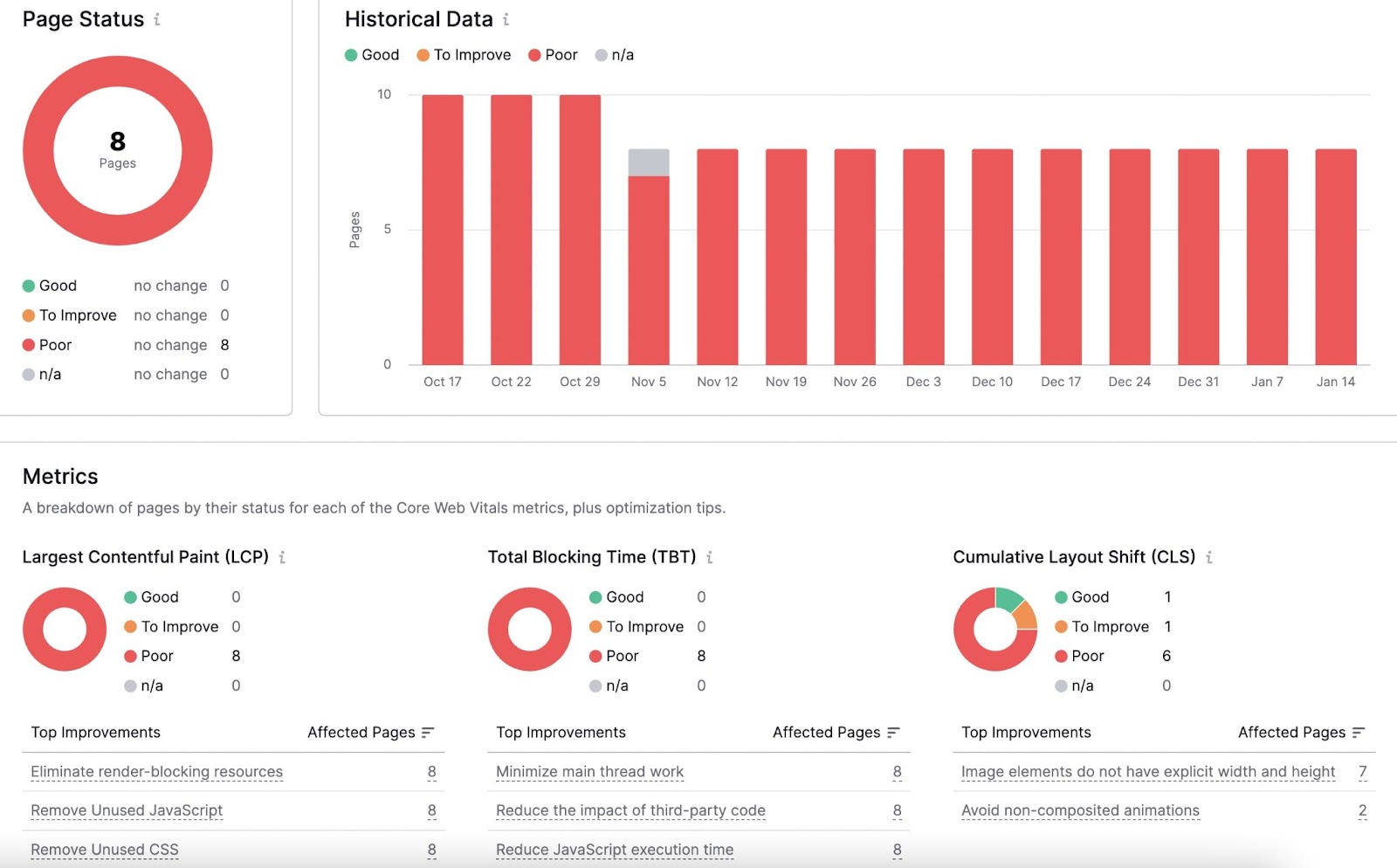Image resolution: width=1397 pixels, height=868 pixels.
Task: Click the sort icon in TBT Affected Pages column
Action: 892,732
